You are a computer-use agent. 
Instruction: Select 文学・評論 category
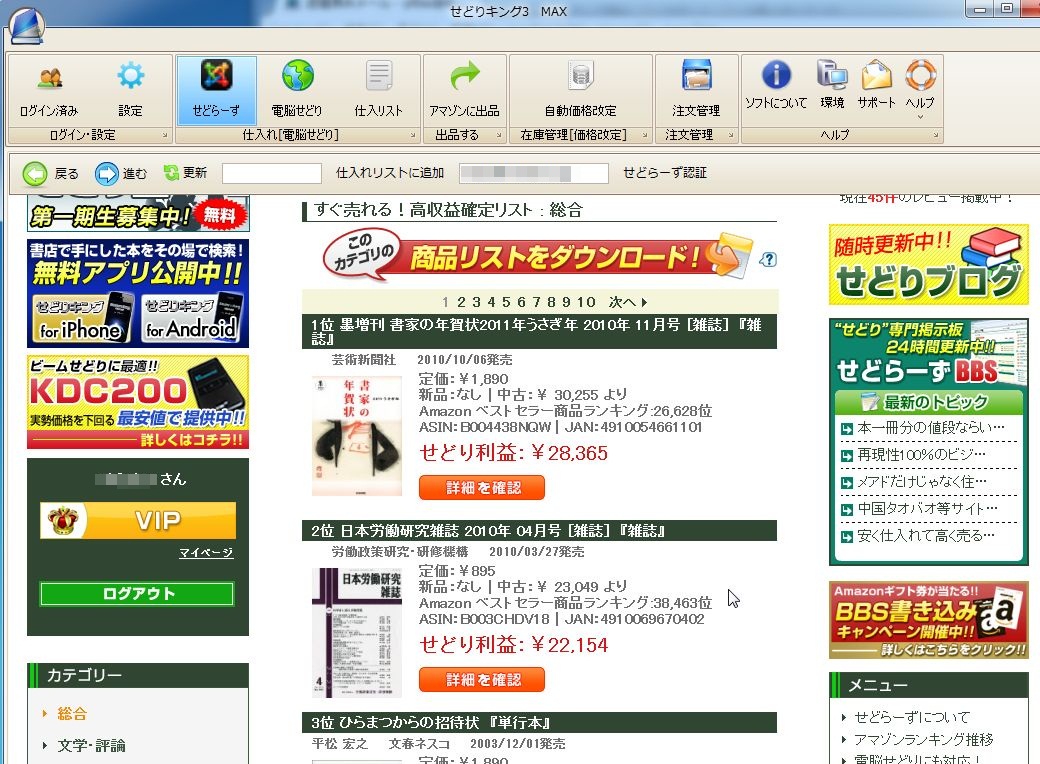[91, 745]
